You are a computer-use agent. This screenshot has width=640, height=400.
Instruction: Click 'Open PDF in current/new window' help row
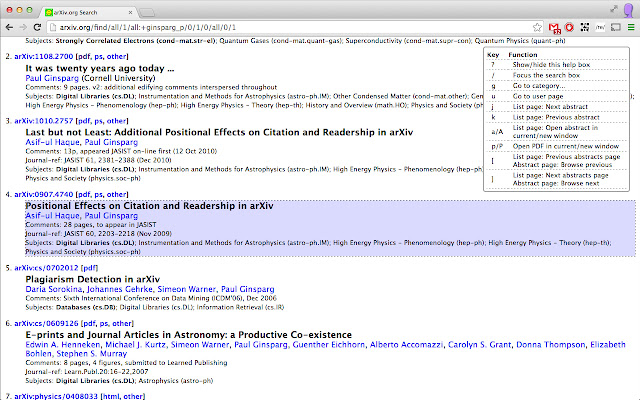click(556, 146)
